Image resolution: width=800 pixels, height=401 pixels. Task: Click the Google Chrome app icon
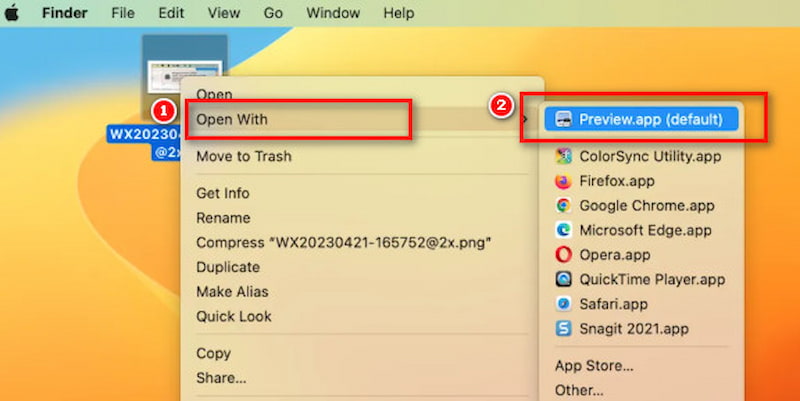pos(563,206)
